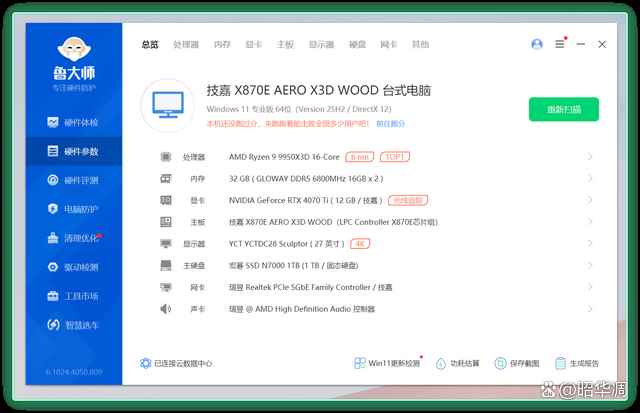Click the desktop computer monitor icon
This screenshot has width=640, height=413.
click(168, 105)
